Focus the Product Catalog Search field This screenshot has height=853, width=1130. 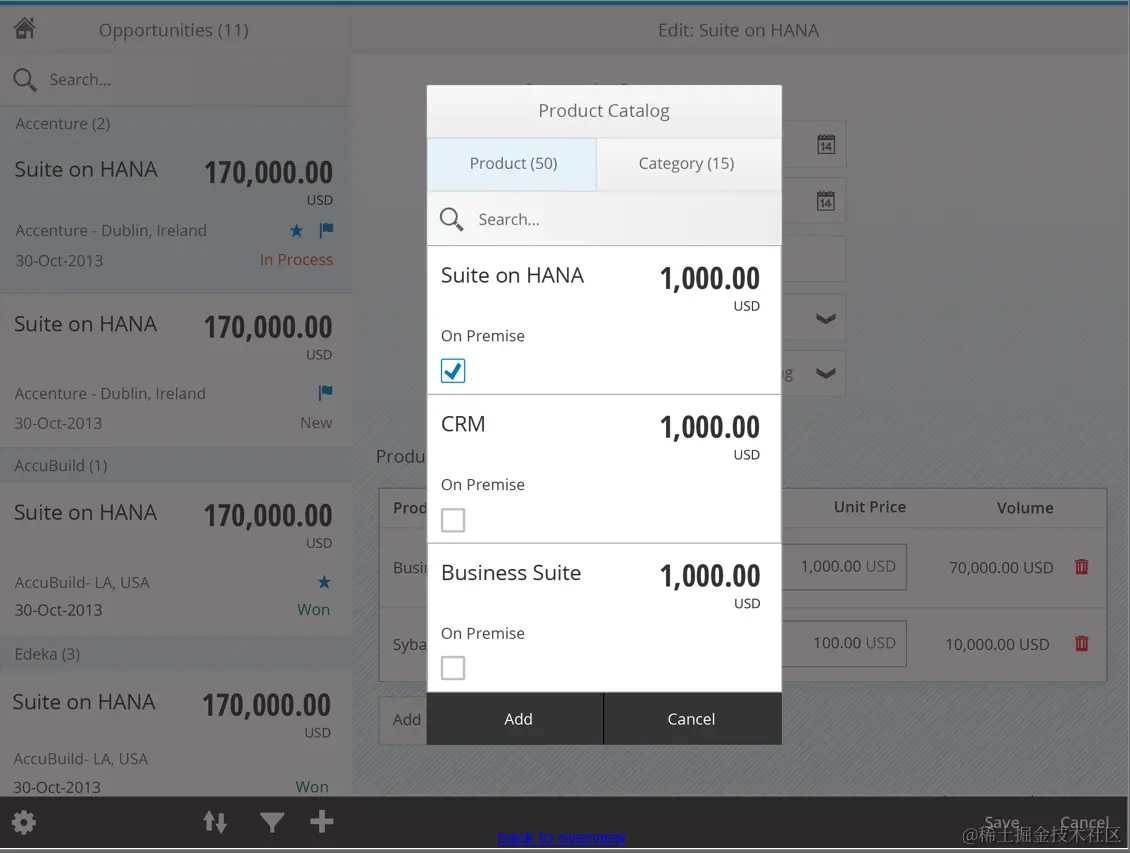pos(605,219)
